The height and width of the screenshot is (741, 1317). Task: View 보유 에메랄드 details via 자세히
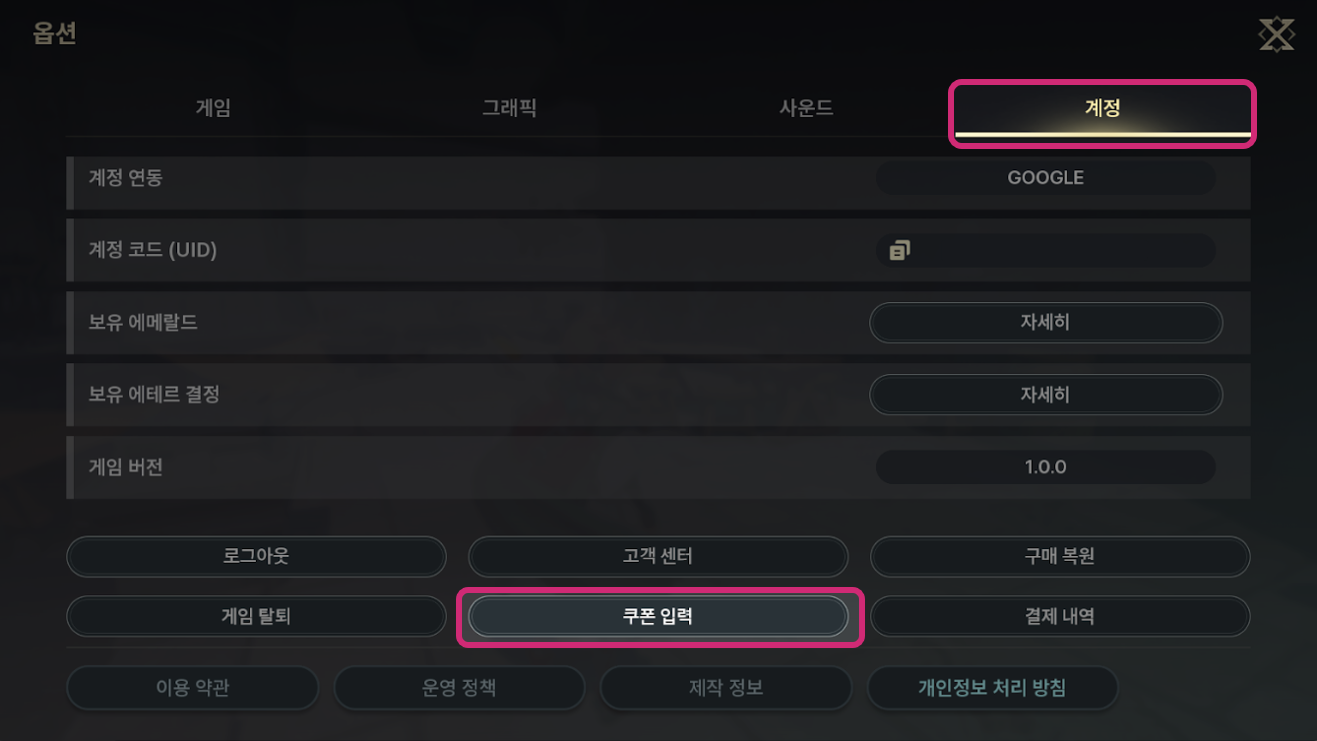1045,323
